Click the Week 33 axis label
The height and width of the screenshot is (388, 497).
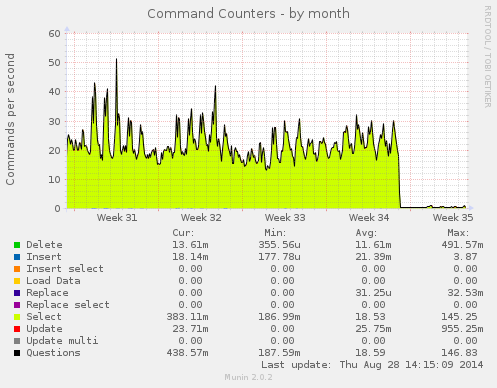[x=285, y=218]
